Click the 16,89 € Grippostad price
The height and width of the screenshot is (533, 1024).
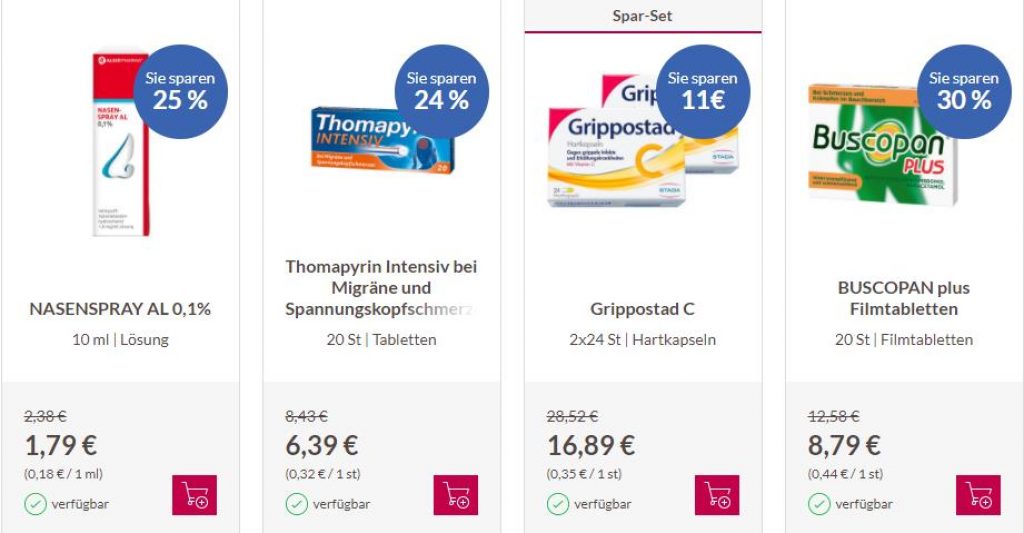pyautogui.click(x=591, y=445)
